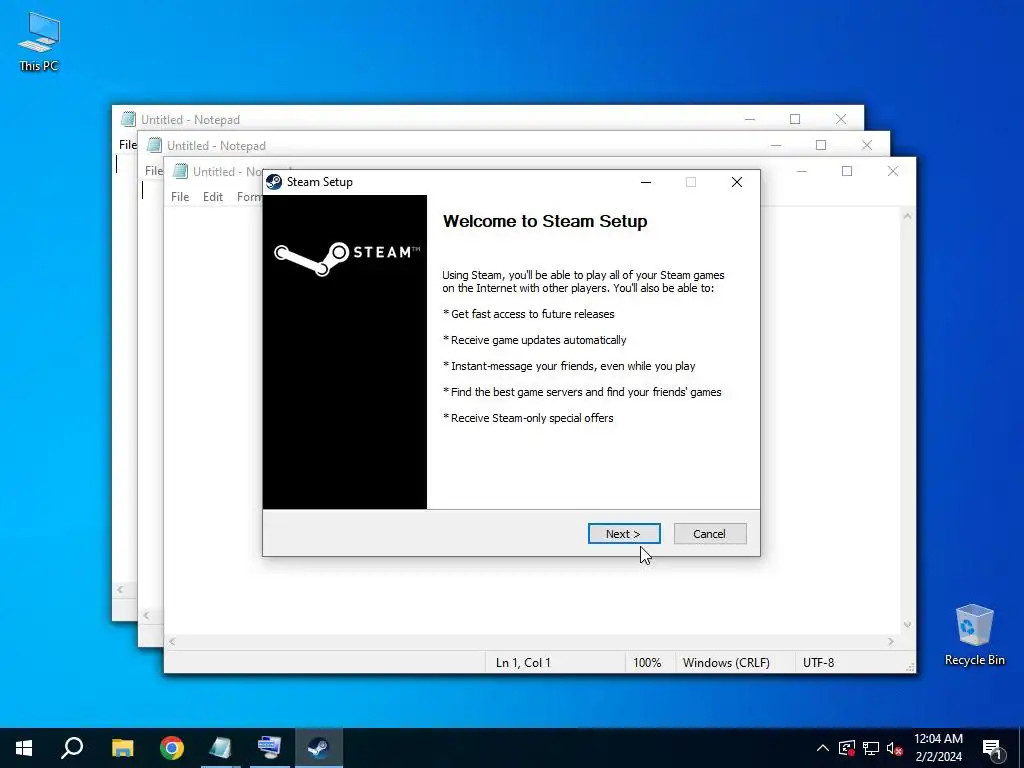This screenshot has width=1024, height=768.
Task: Maximize the middle Notepad window
Action: tap(821, 145)
